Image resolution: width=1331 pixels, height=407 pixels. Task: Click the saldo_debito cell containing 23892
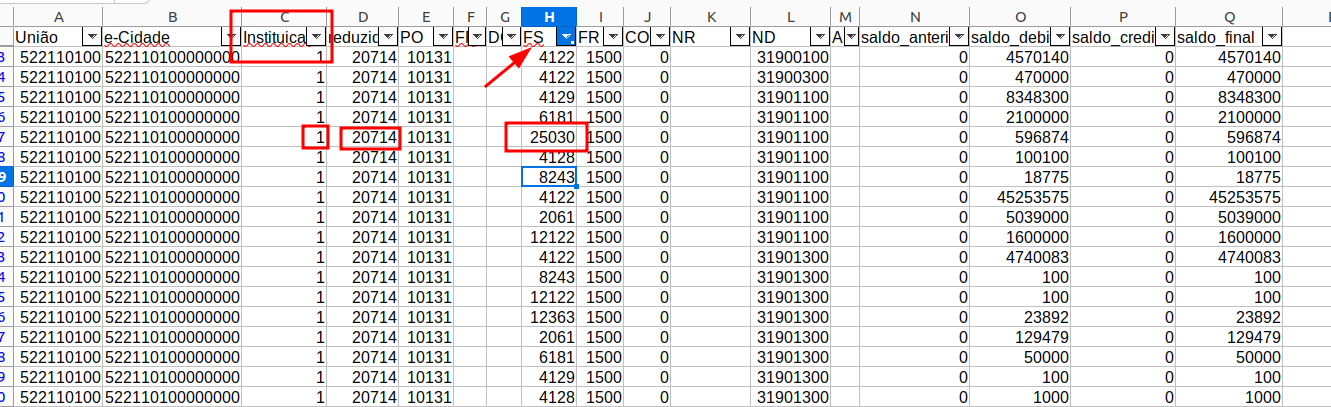pyautogui.click(x=1020, y=317)
